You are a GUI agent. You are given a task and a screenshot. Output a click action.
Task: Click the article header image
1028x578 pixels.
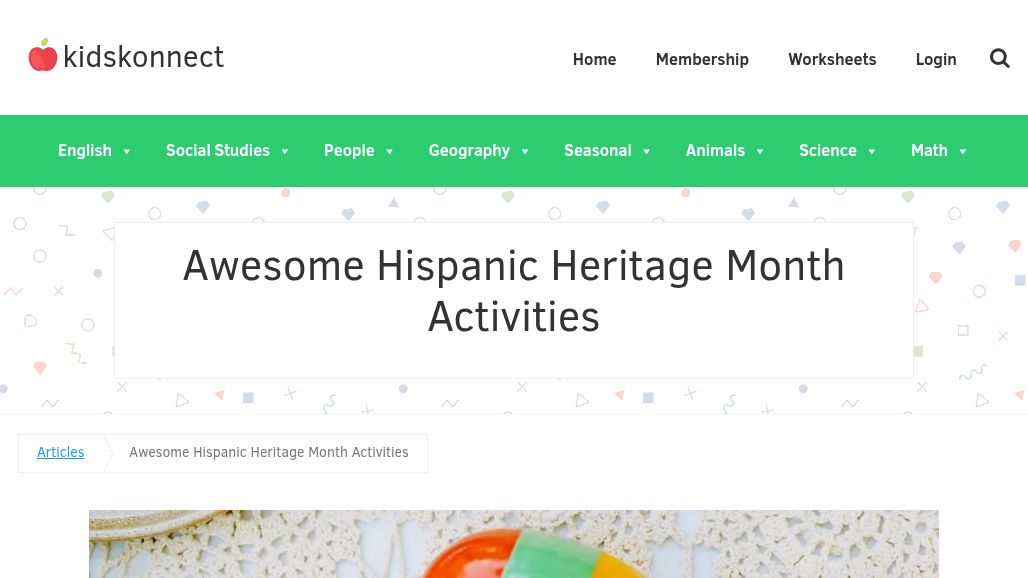pyautogui.click(x=514, y=544)
